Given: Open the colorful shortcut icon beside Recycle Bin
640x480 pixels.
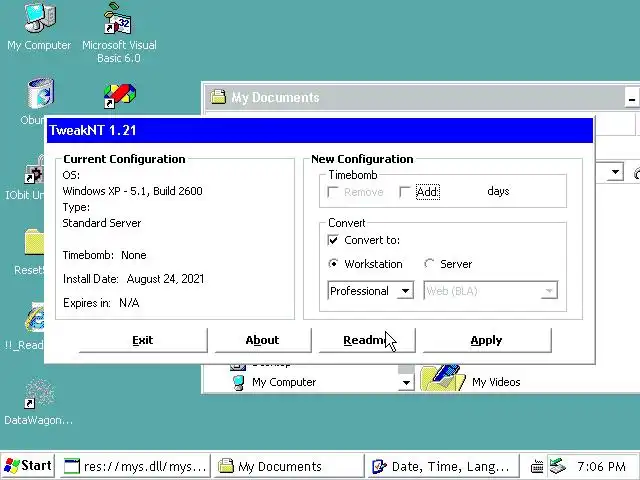Looking at the screenshot, I should point(119,96).
